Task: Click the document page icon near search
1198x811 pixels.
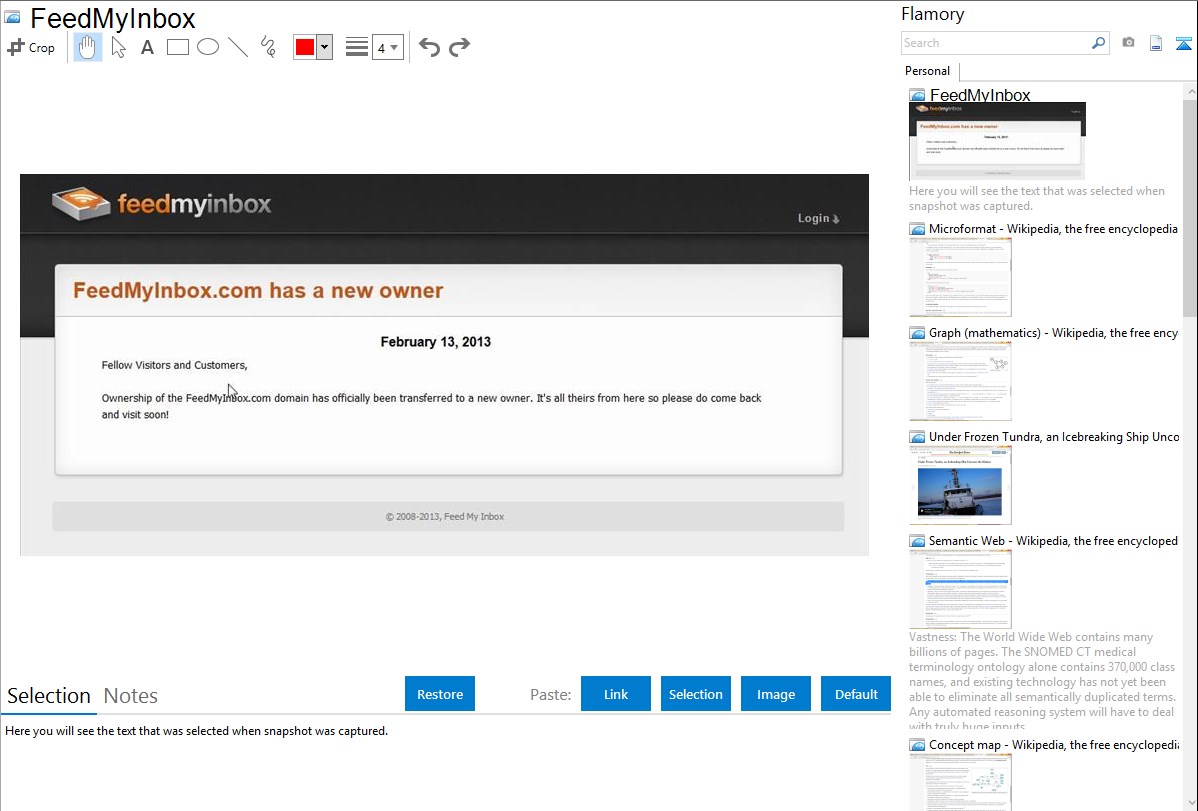Action: pos(1155,43)
